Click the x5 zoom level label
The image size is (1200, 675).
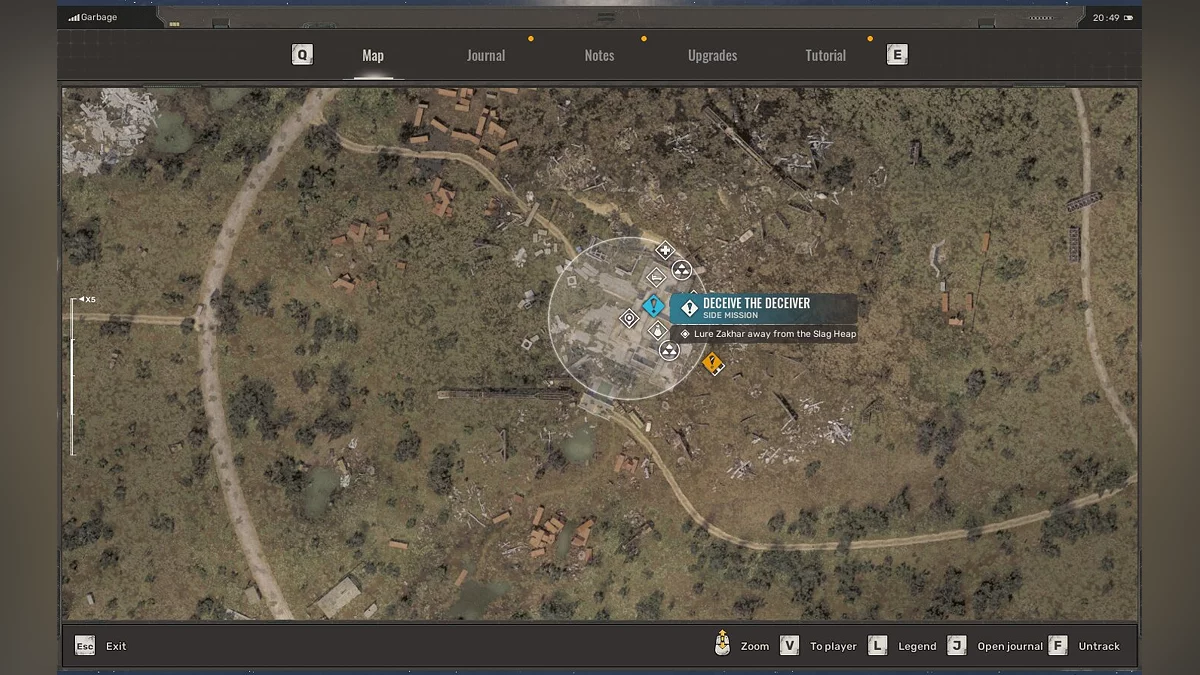tap(90, 299)
